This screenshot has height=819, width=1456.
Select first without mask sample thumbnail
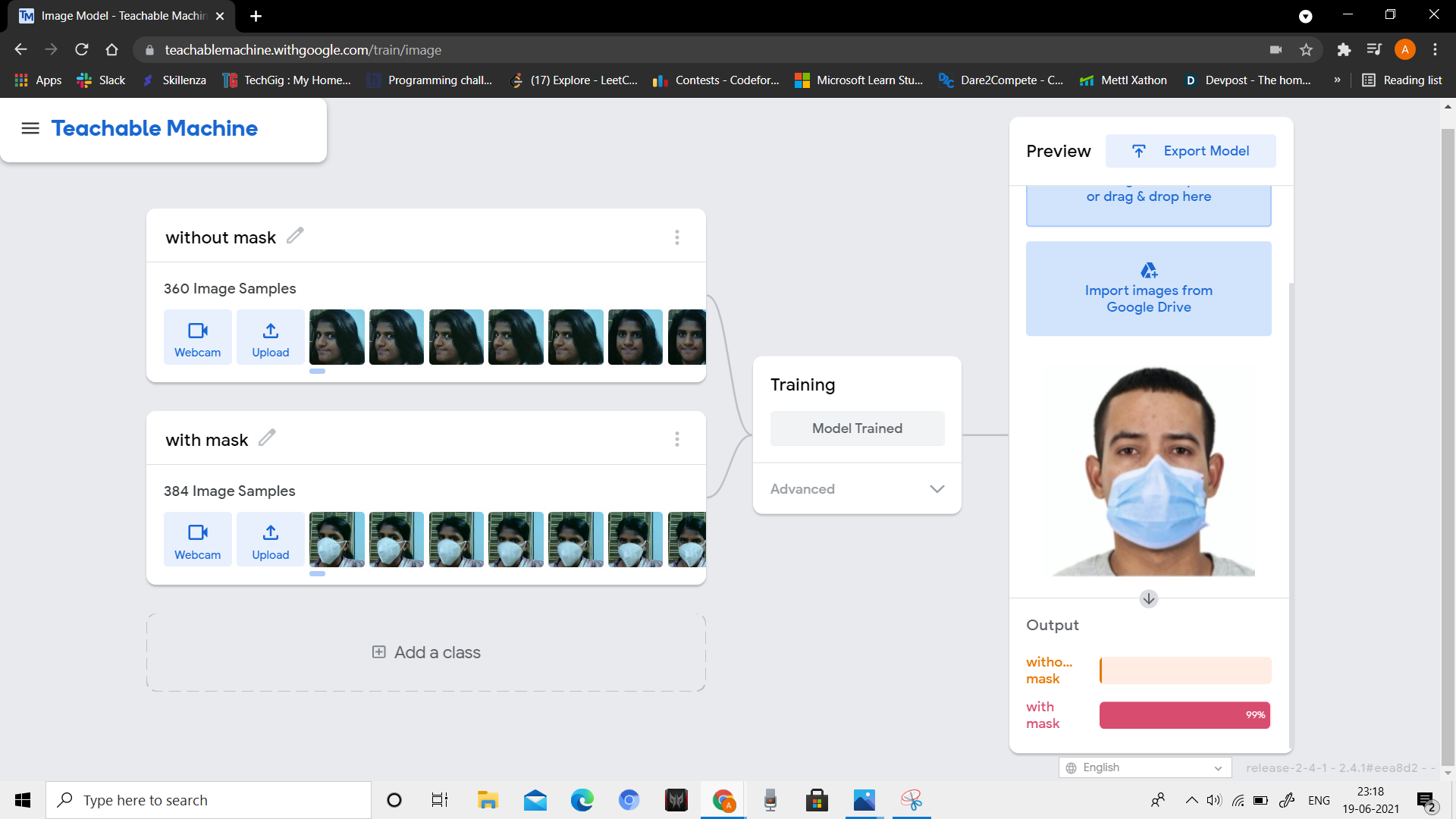click(337, 337)
